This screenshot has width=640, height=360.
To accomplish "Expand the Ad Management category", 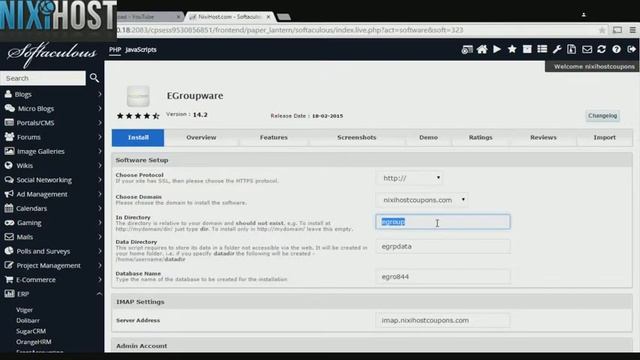I will click(52, 194).
